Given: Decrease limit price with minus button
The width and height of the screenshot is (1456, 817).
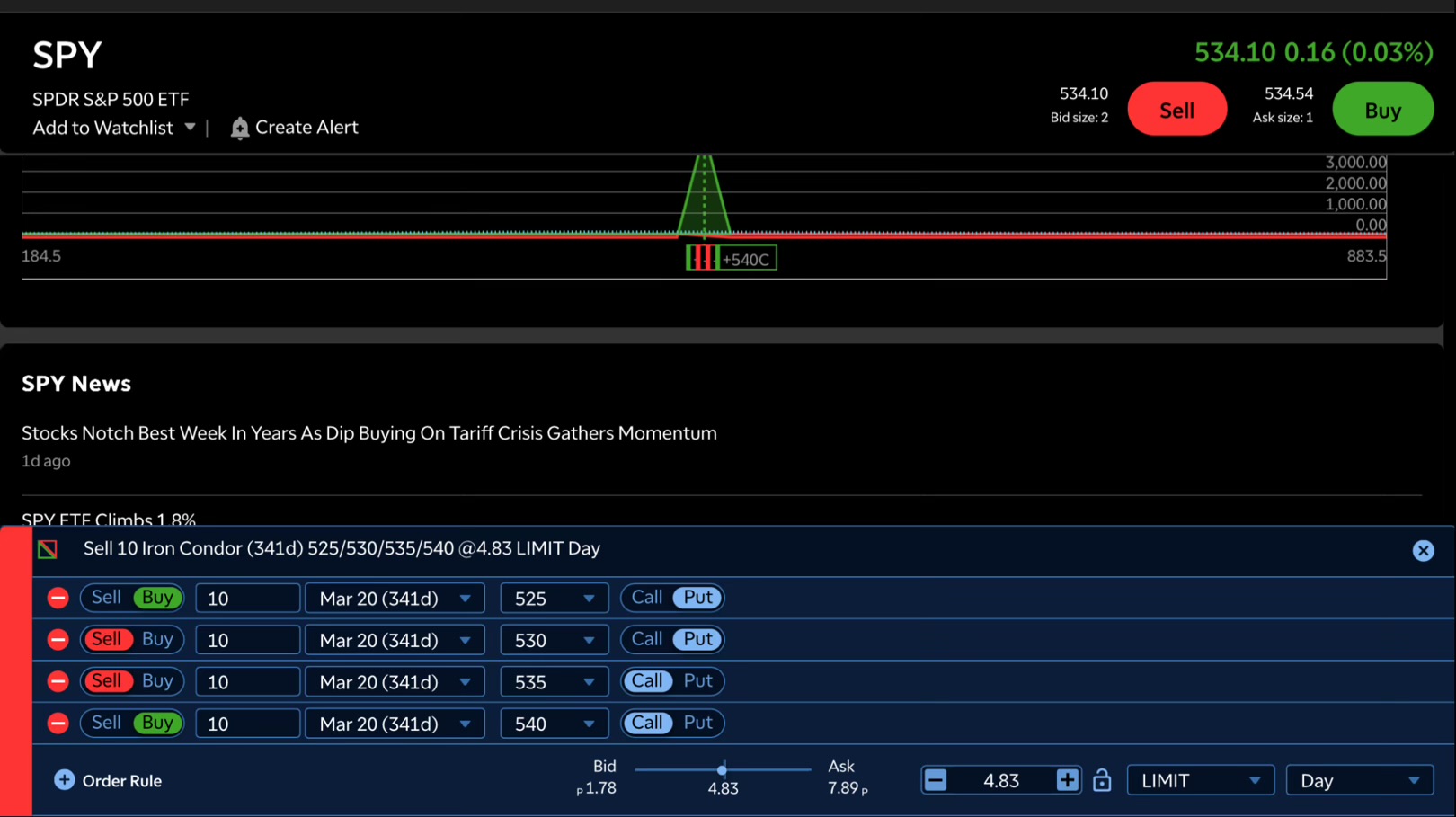Looking at the screenshot, I should point(936,780).
